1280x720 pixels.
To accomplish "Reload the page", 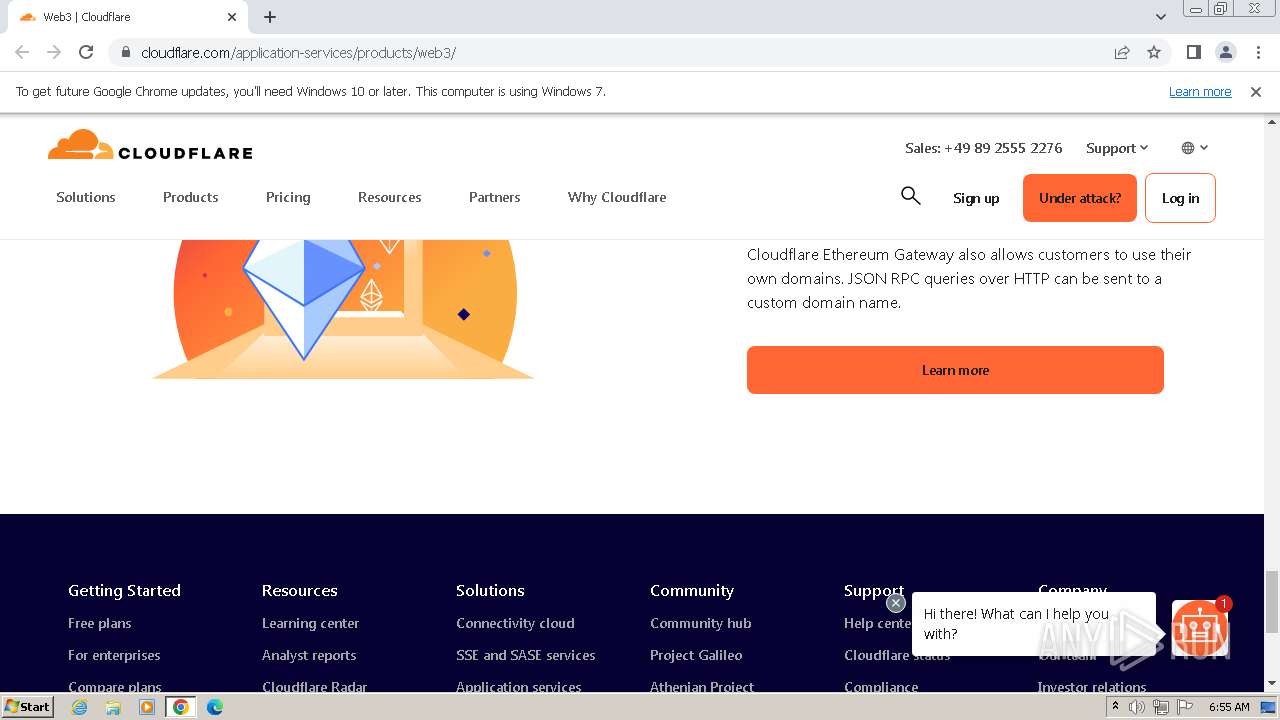I will (x=86, y=52).
